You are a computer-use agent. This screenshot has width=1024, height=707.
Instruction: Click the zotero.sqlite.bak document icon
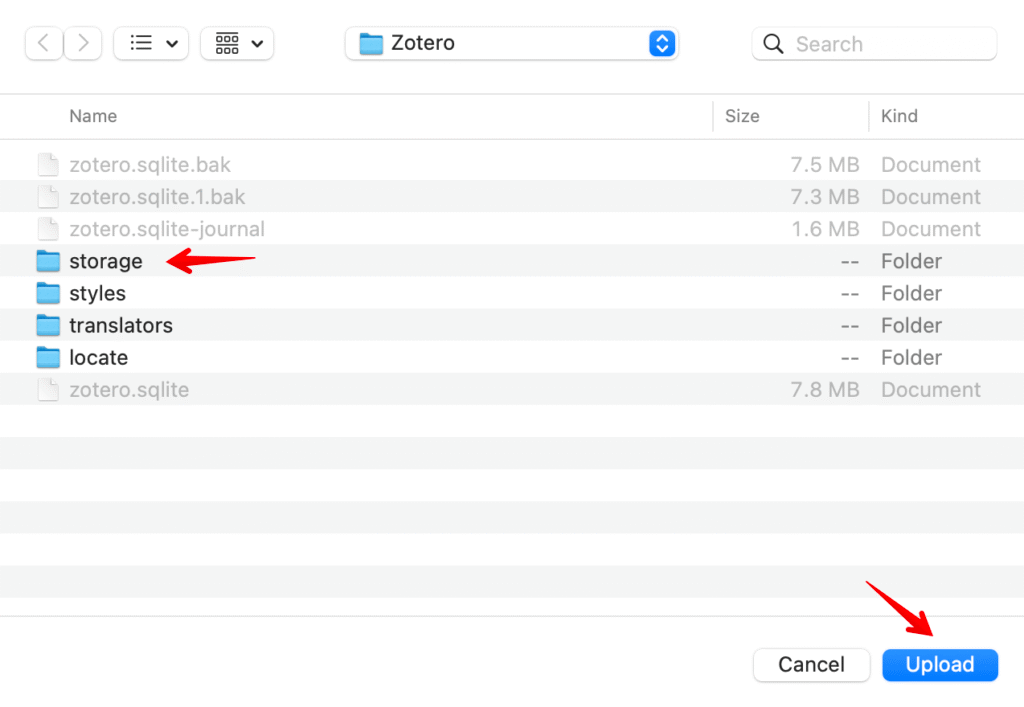tap(47, 165)
